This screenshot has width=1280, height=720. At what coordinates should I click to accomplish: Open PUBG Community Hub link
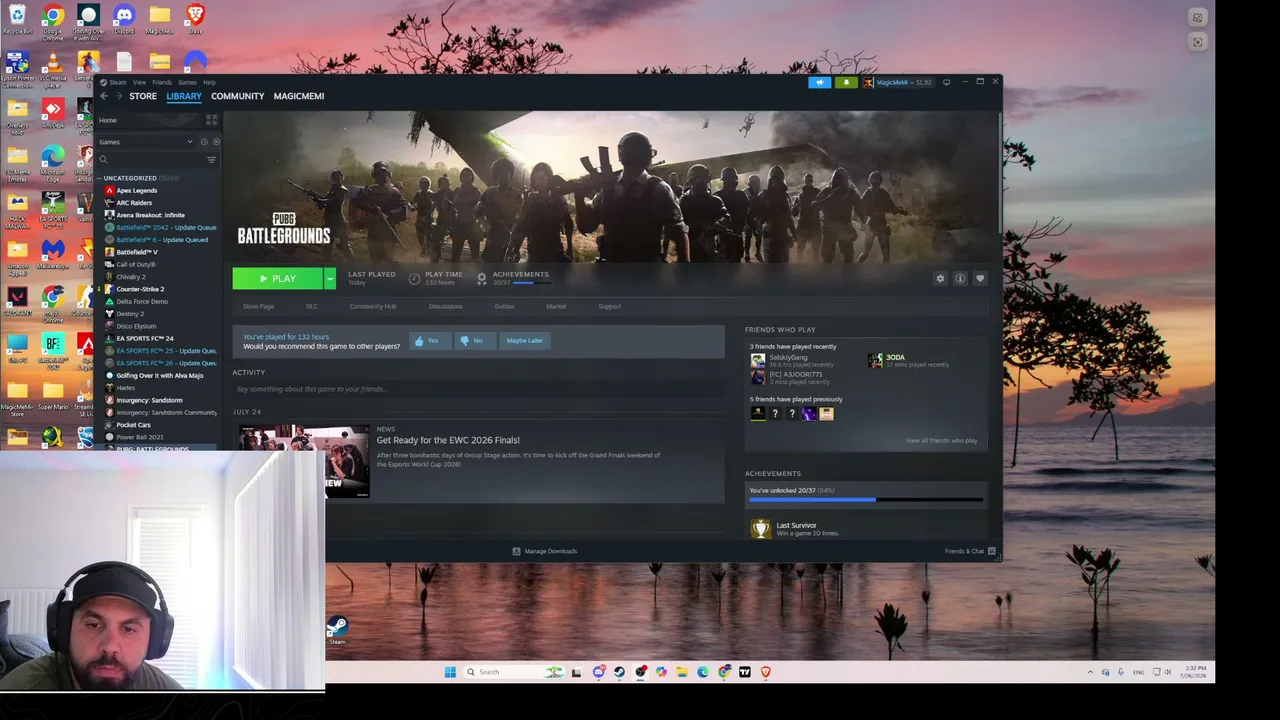[373, 306]
